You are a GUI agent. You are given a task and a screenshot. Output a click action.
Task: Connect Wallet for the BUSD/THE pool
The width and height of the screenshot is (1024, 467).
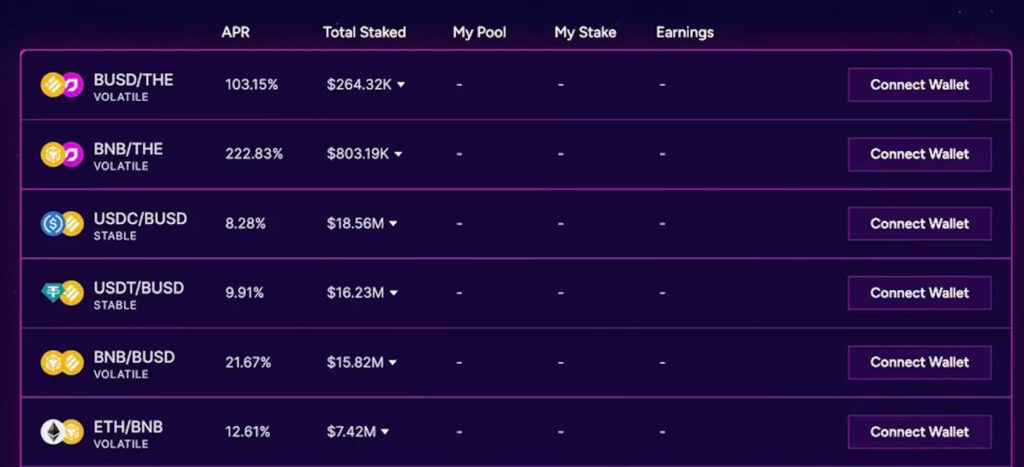click(920, 85)
